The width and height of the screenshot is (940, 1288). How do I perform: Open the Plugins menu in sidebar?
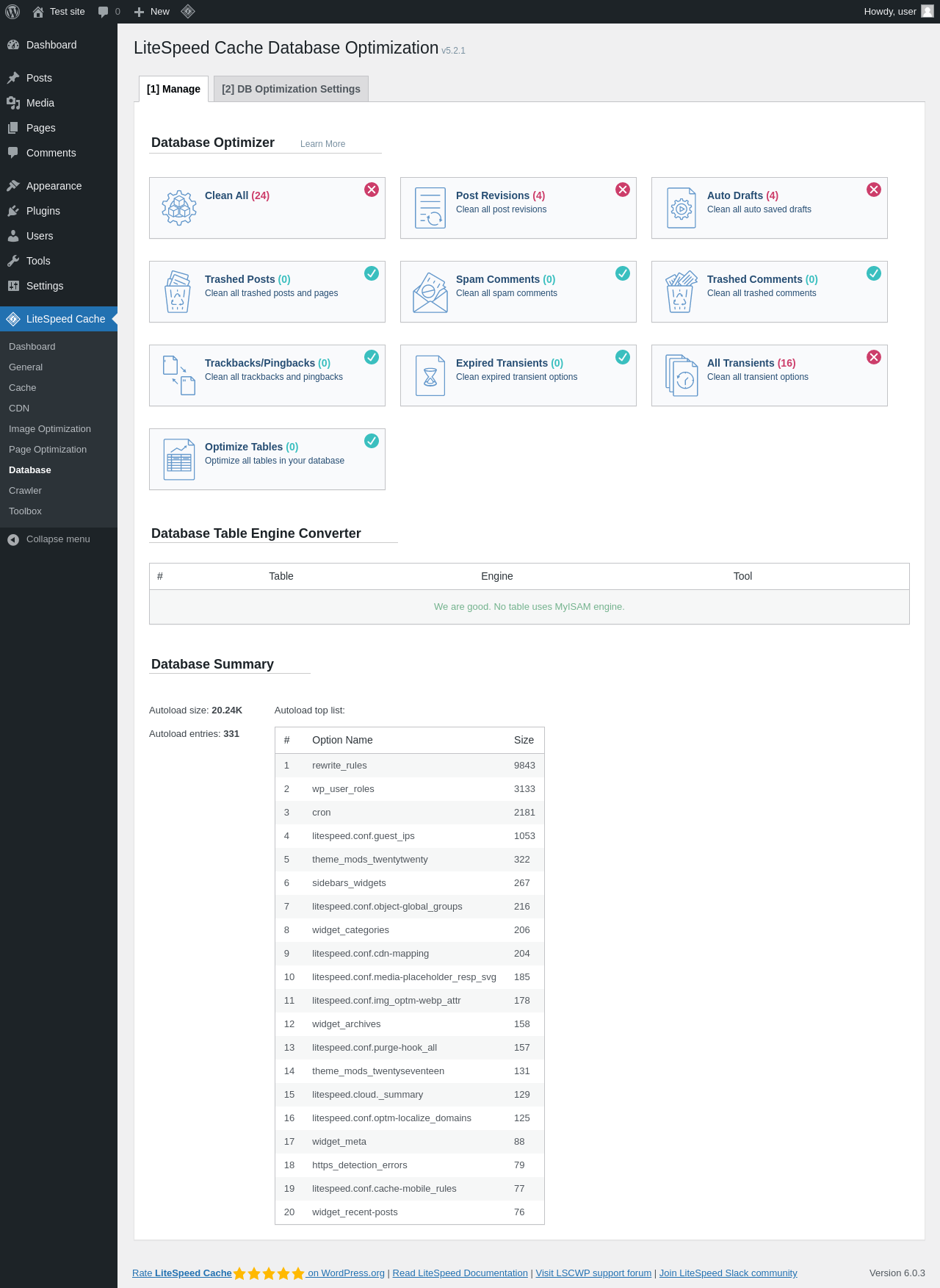click(43, 211)
